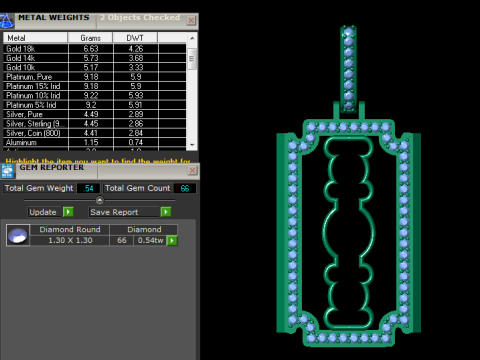Click the Update button
480x360 pixels.
[x=45, y=212]
